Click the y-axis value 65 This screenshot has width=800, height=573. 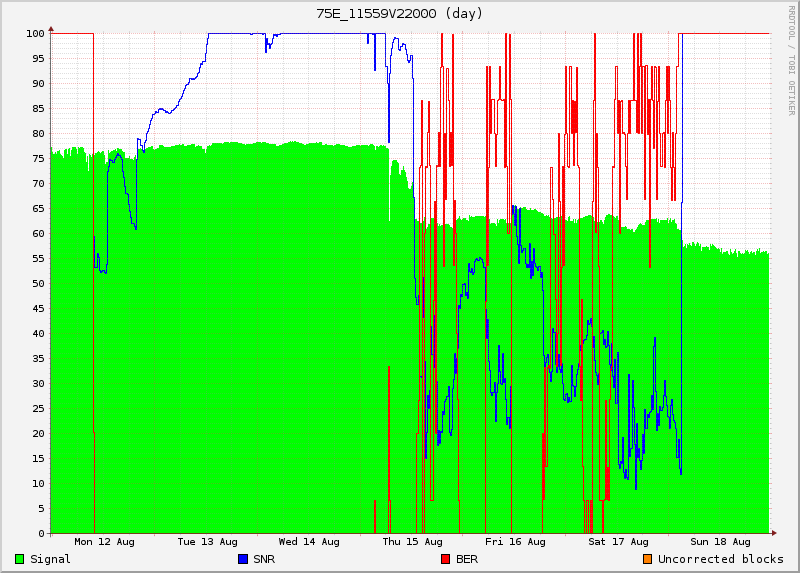(x=38, y=209)
